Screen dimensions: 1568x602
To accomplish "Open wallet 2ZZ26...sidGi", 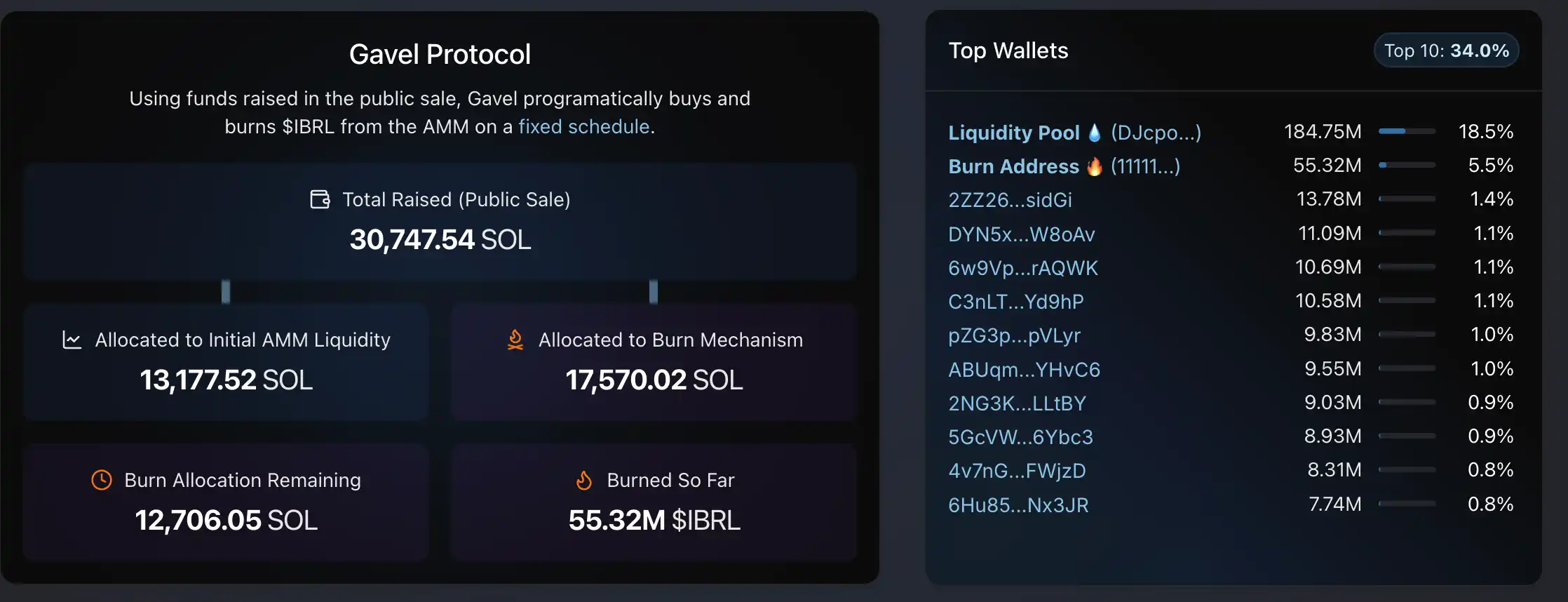I will 1010,200.
